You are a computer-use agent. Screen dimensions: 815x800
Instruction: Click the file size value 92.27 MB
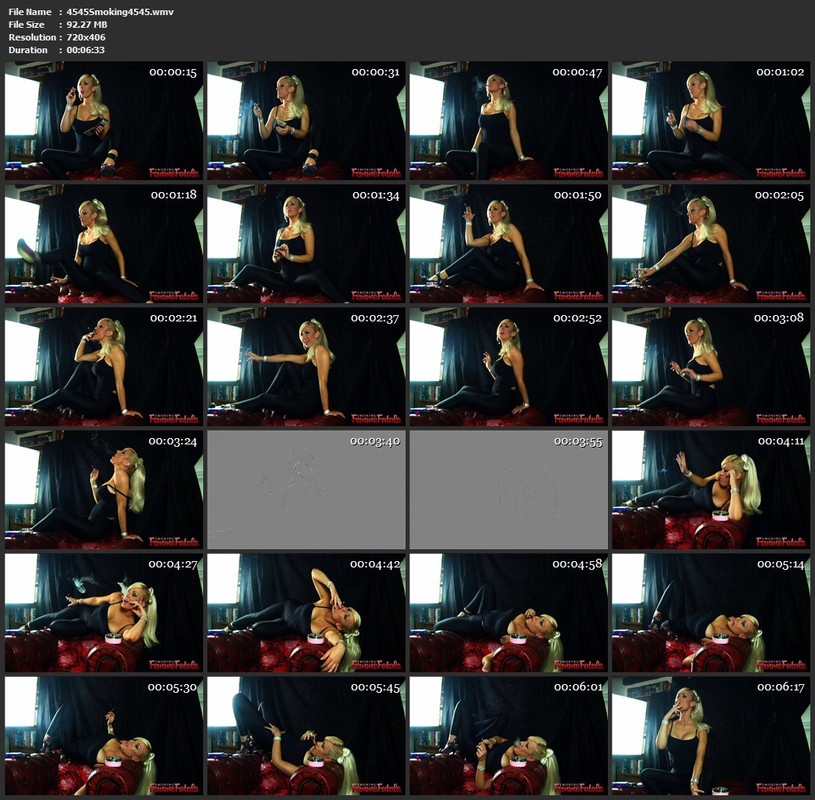[x=87, y=24]
